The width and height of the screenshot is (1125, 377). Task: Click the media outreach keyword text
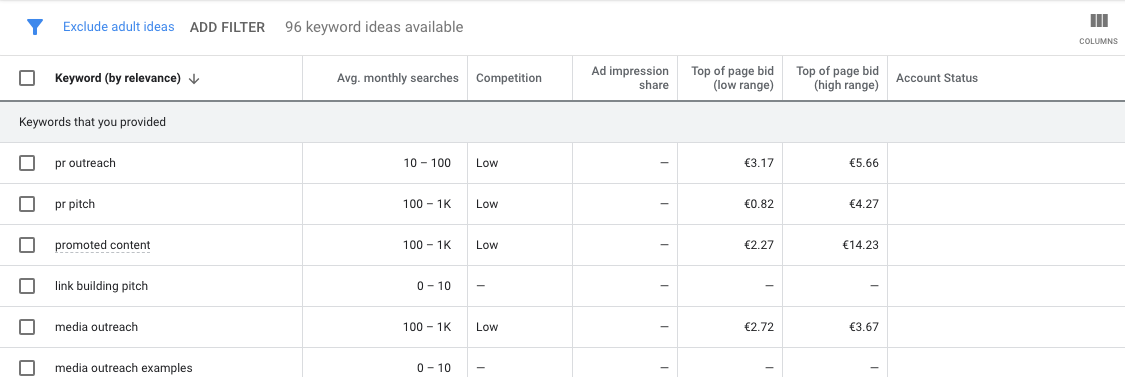tap(96, 327)
